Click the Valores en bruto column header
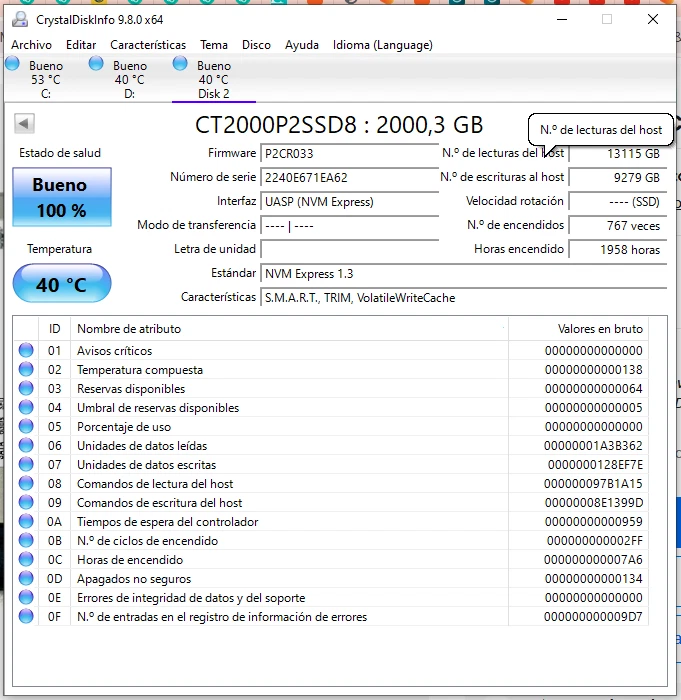Viewport: 681px width, 700px height. click(578, 329)
